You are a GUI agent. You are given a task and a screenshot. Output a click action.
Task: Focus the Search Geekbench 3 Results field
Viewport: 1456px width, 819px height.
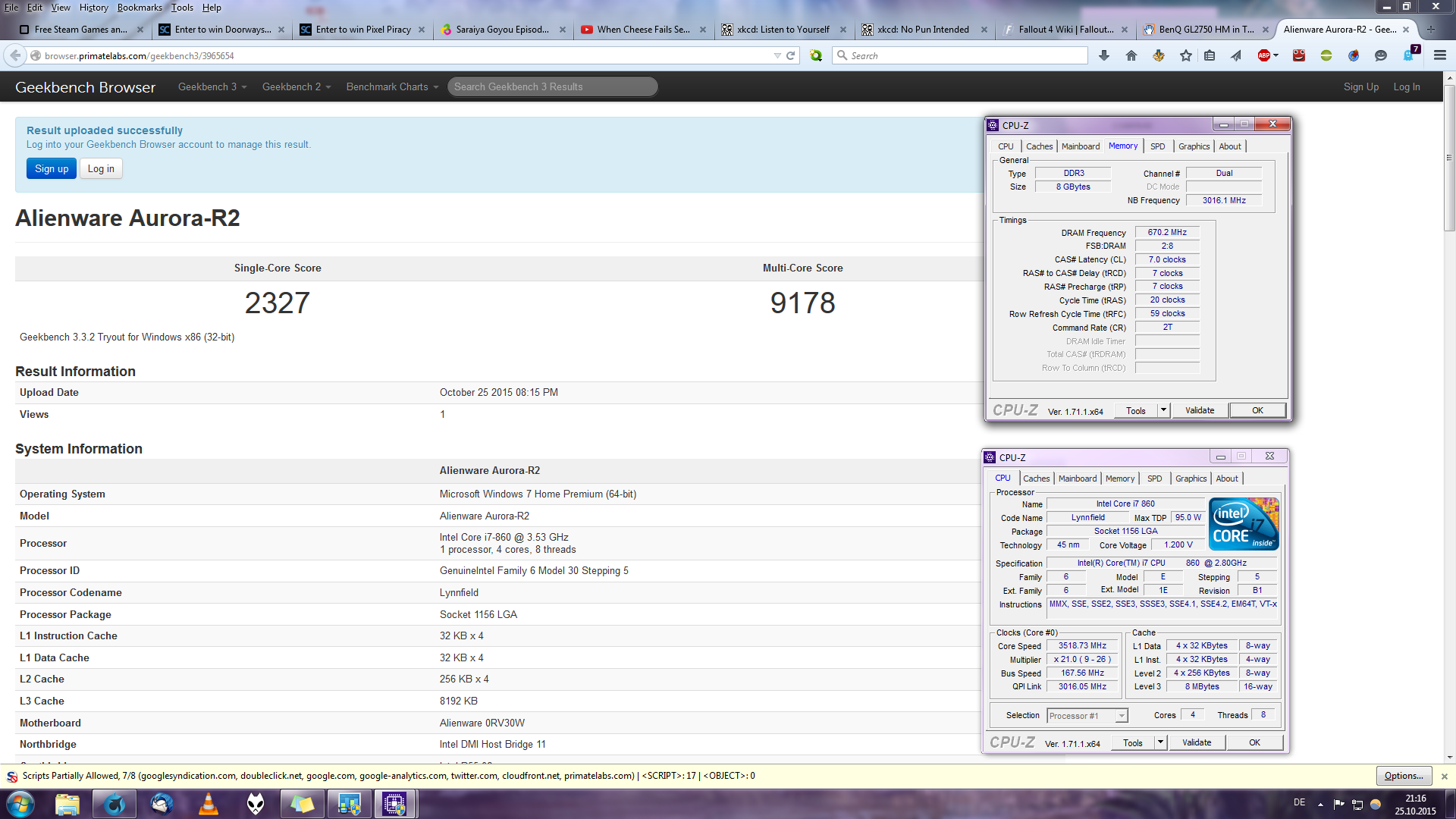552,86
